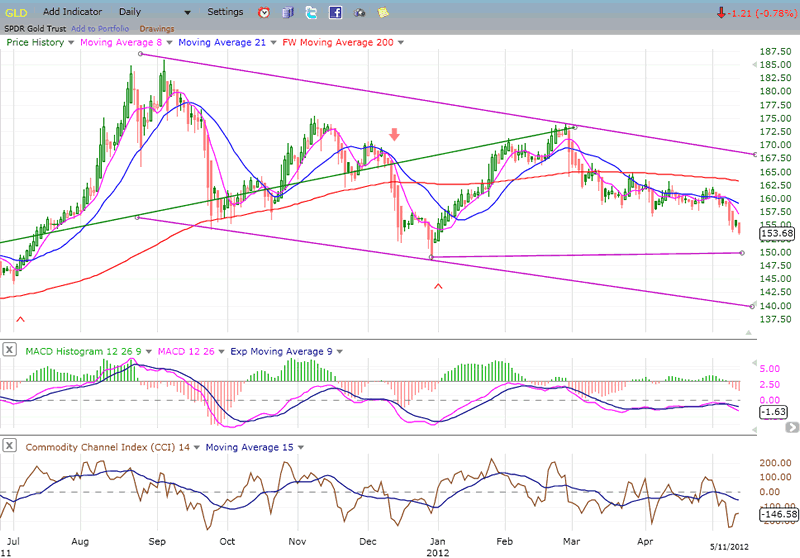Close the Commodity Channel Index panel
Image resolution: width=800 pixels, height=558 pixels.
click(9, 447)
